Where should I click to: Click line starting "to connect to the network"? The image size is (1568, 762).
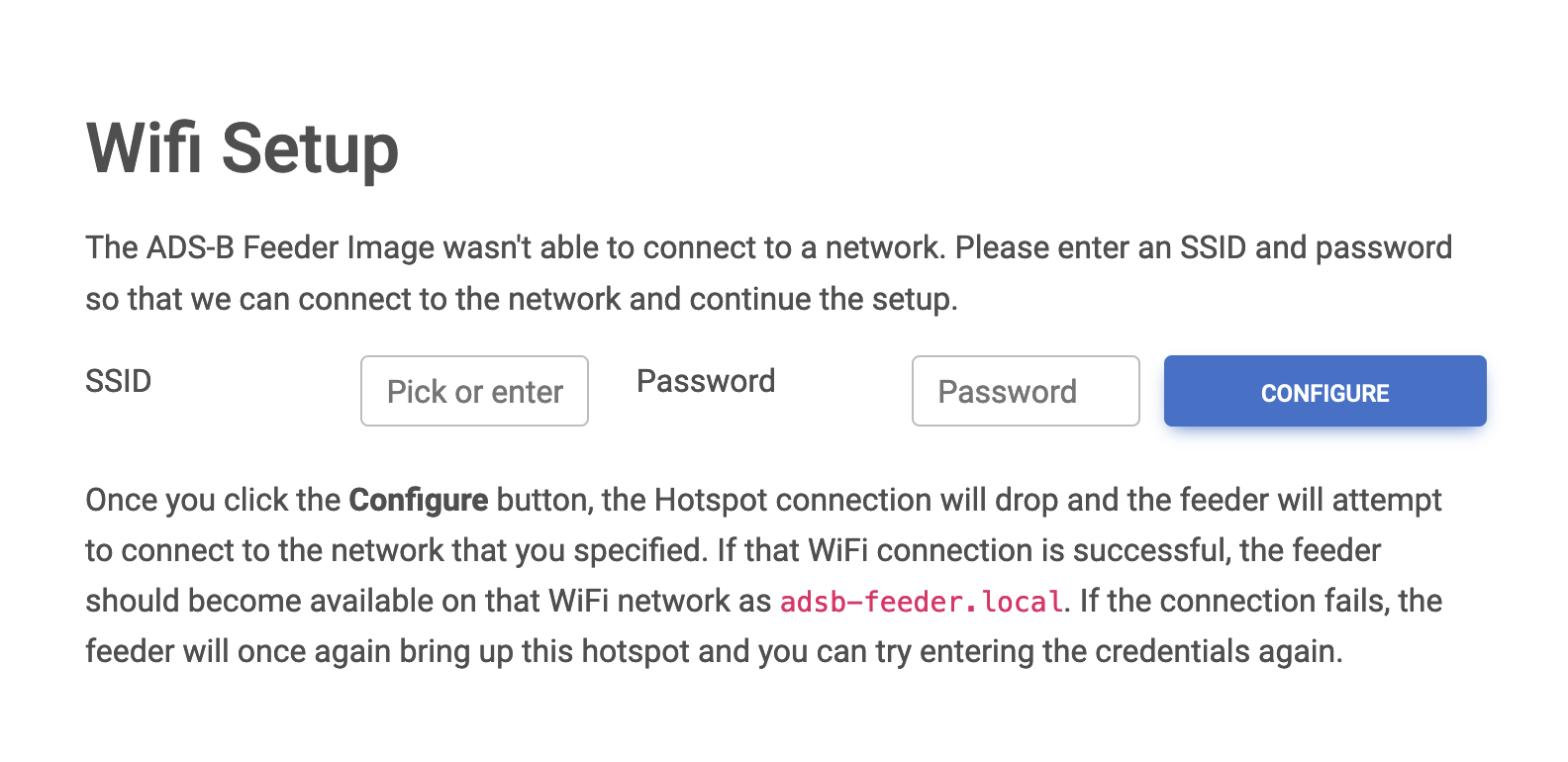734,550
